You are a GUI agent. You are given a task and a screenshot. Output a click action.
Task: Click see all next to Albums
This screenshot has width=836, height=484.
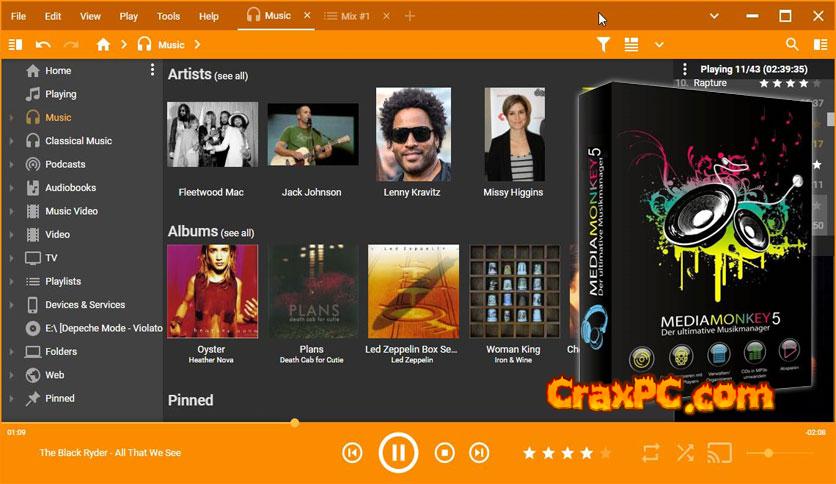click(x=237, y=233)
